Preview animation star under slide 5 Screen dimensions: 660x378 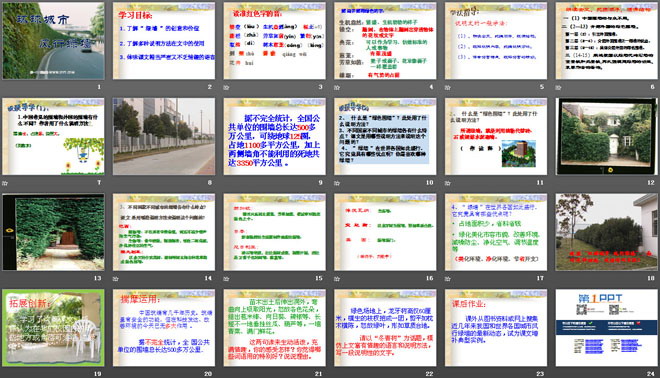448,88
